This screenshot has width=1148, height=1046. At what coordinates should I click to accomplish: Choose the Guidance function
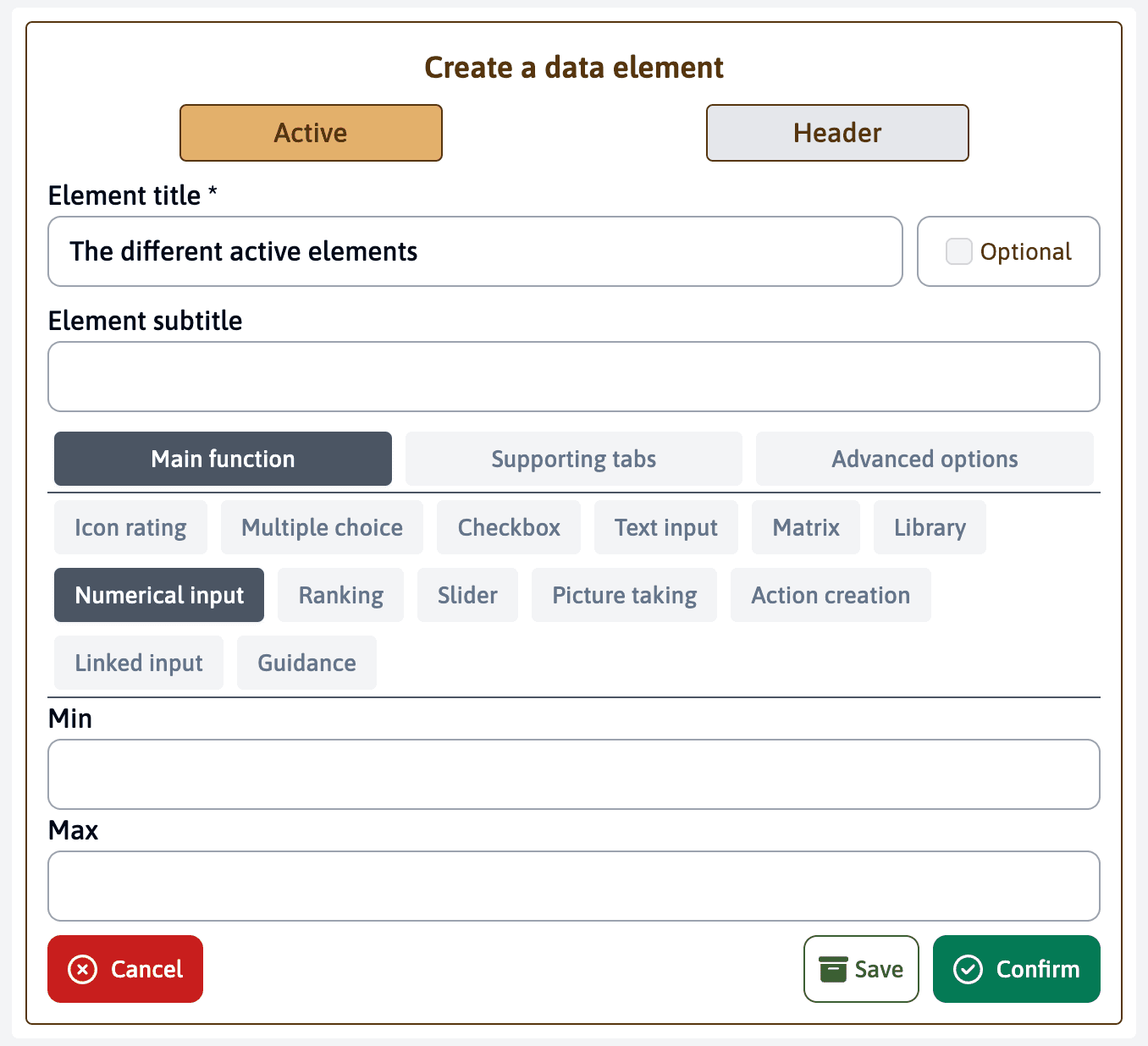click(306, 663)
